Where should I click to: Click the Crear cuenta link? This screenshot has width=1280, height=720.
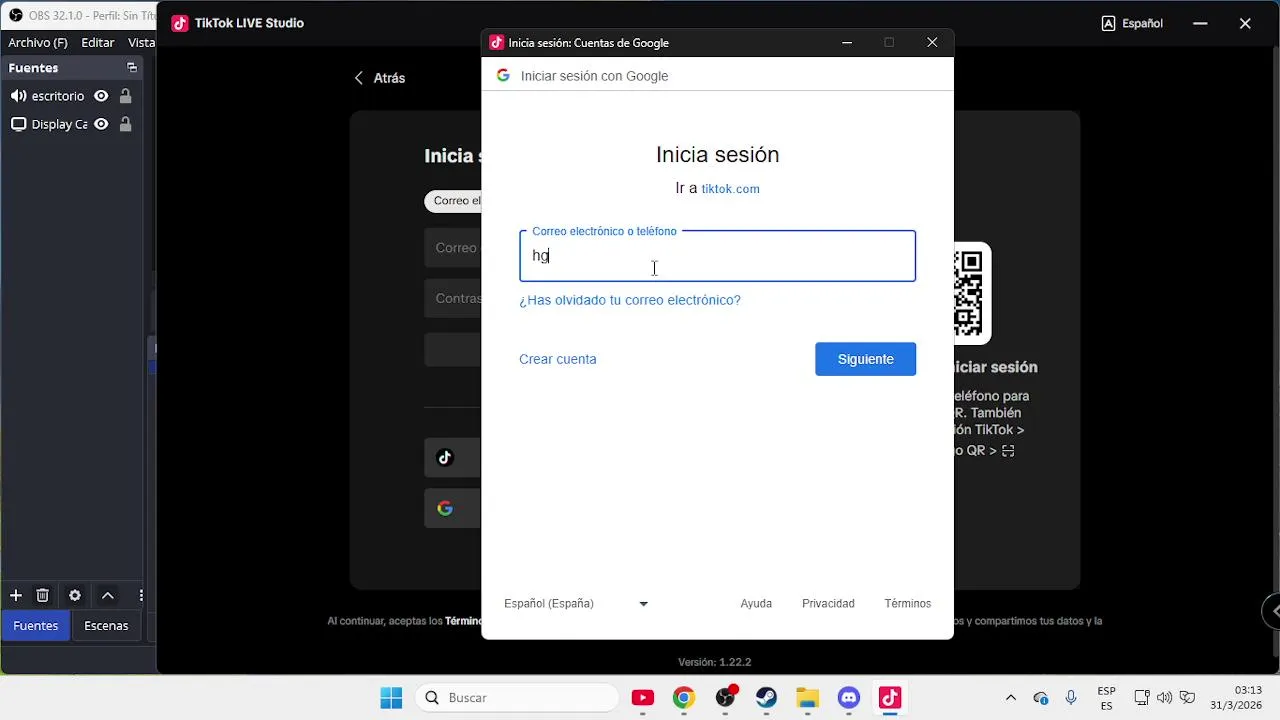(x=558, y=359)
